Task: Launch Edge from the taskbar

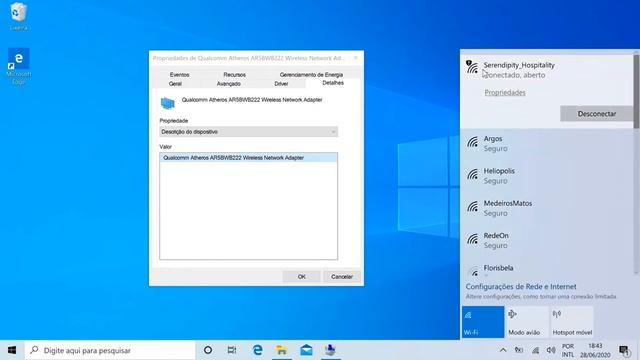Action: tap(257, 350)
